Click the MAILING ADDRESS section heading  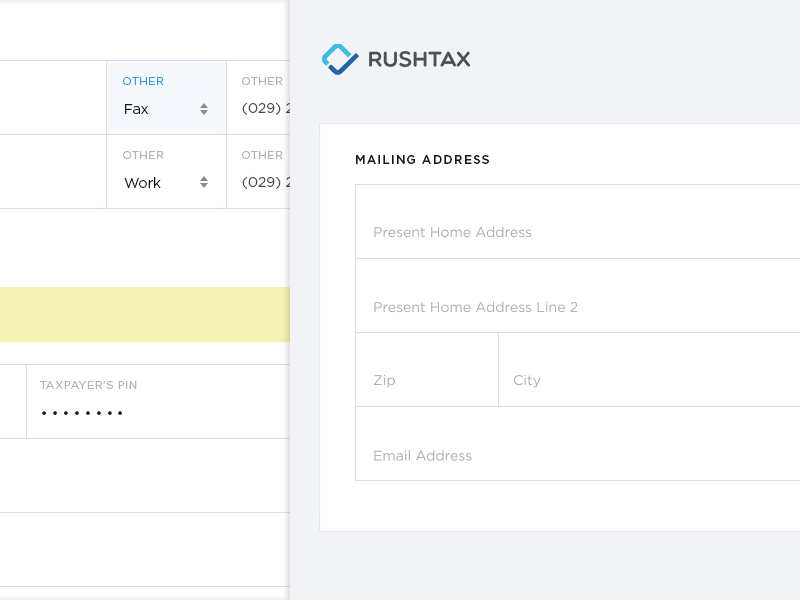point(424,159)
